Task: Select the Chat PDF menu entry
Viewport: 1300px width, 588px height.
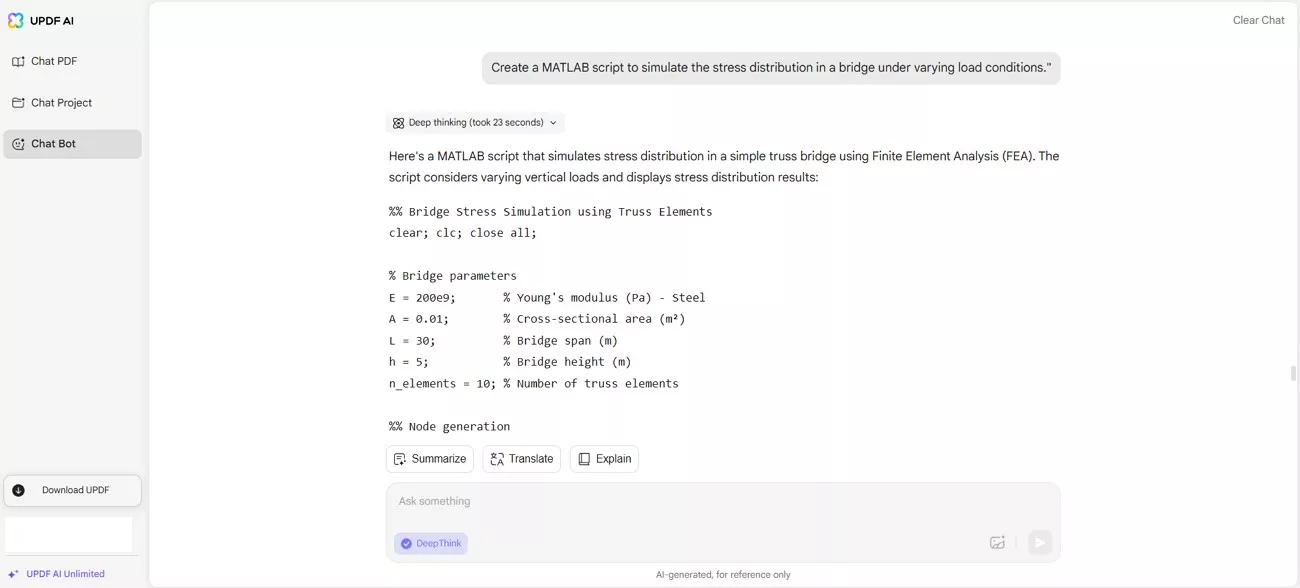Action: point(52,61)
